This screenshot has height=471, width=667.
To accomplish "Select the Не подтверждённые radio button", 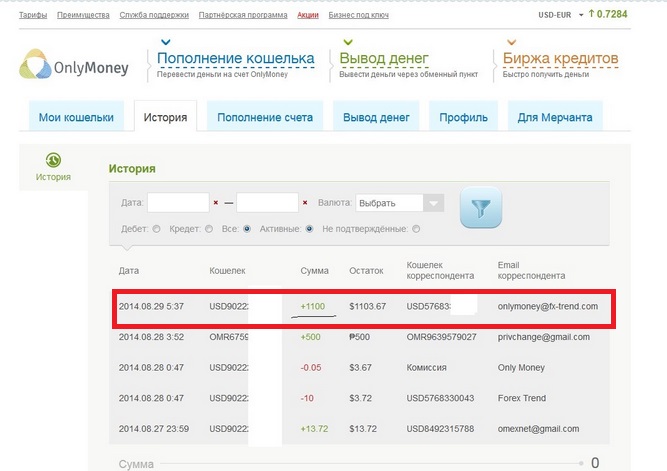I will point(416,229).
